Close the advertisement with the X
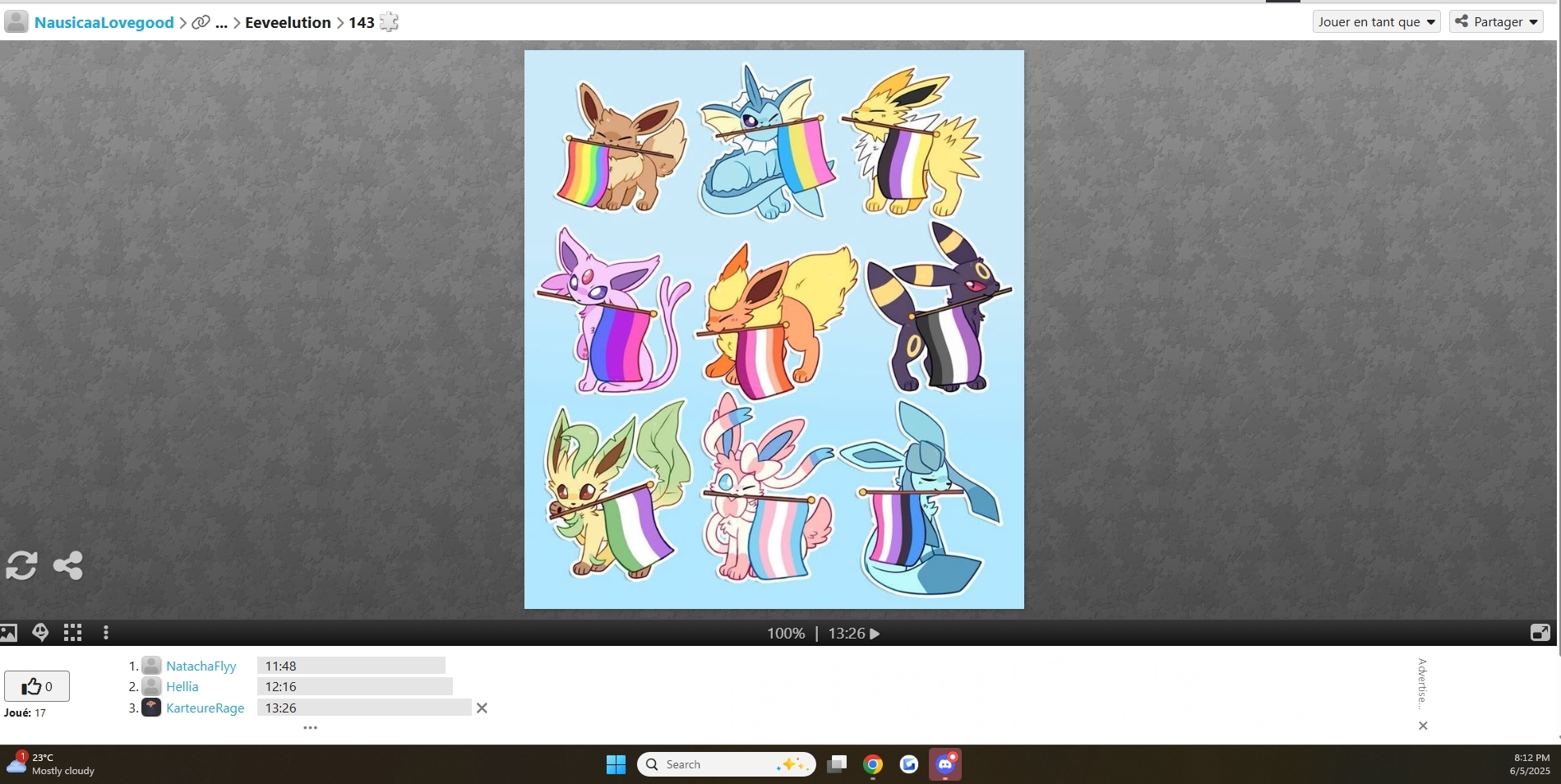 [1423, 726]
